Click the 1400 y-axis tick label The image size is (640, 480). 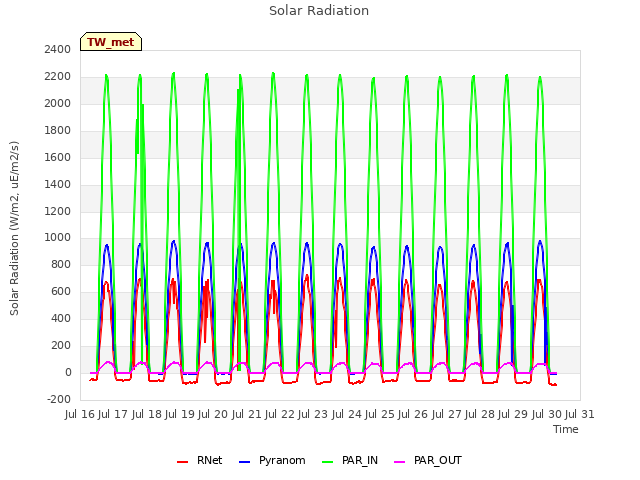(x=58, y=184)
